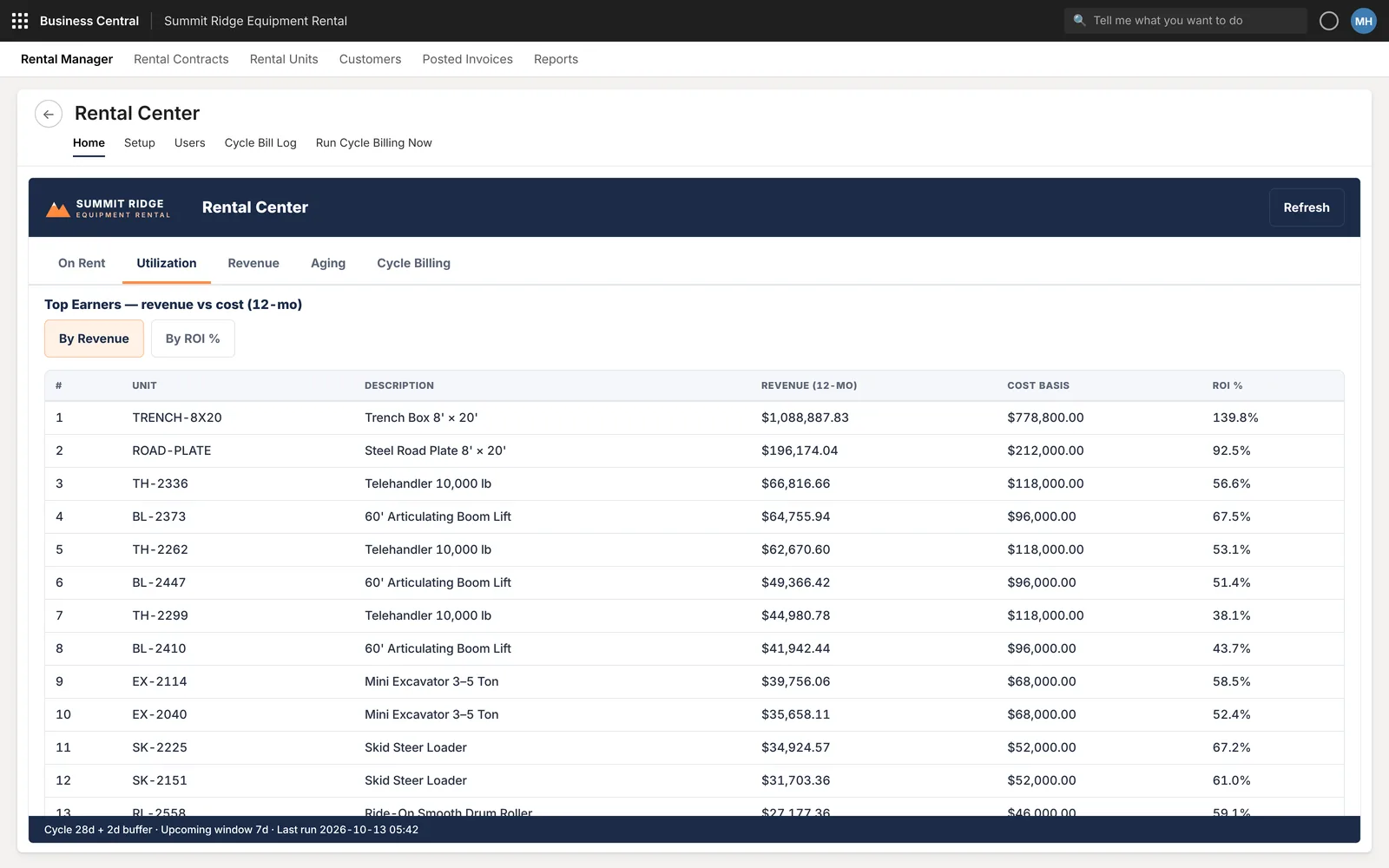The height and width of the screenshot is (868, 1389).
Task: Click revenue value $64,755.94
Action: [796, 516]
